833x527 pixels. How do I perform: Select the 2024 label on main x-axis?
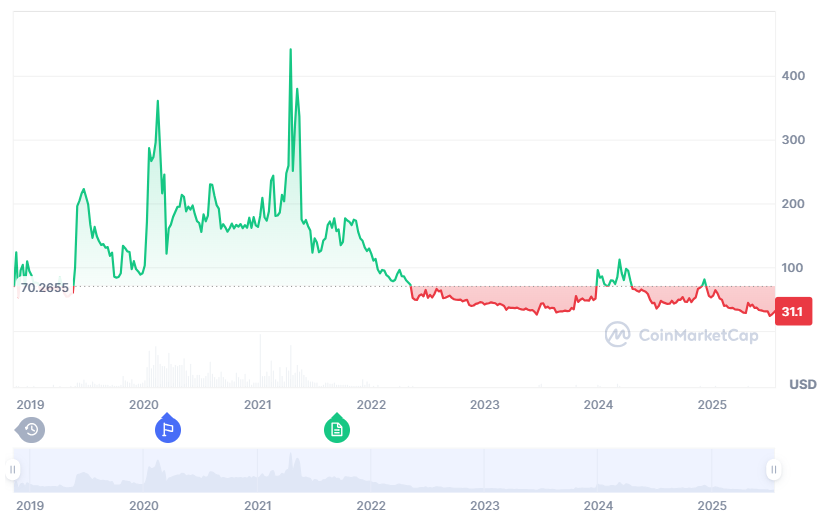pyautogui.click(x=598, y=404)
